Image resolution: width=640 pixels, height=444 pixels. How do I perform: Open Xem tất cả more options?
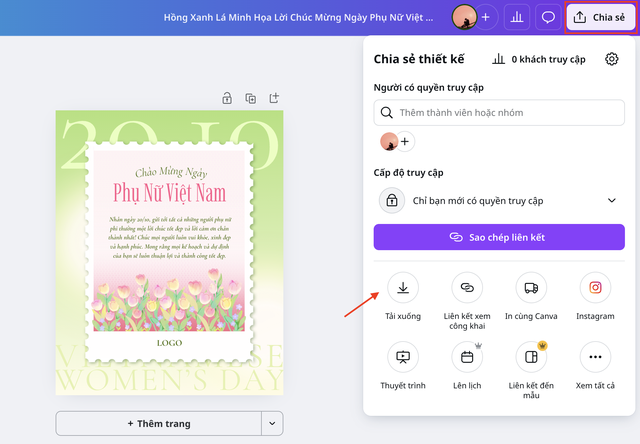(595, 357)
